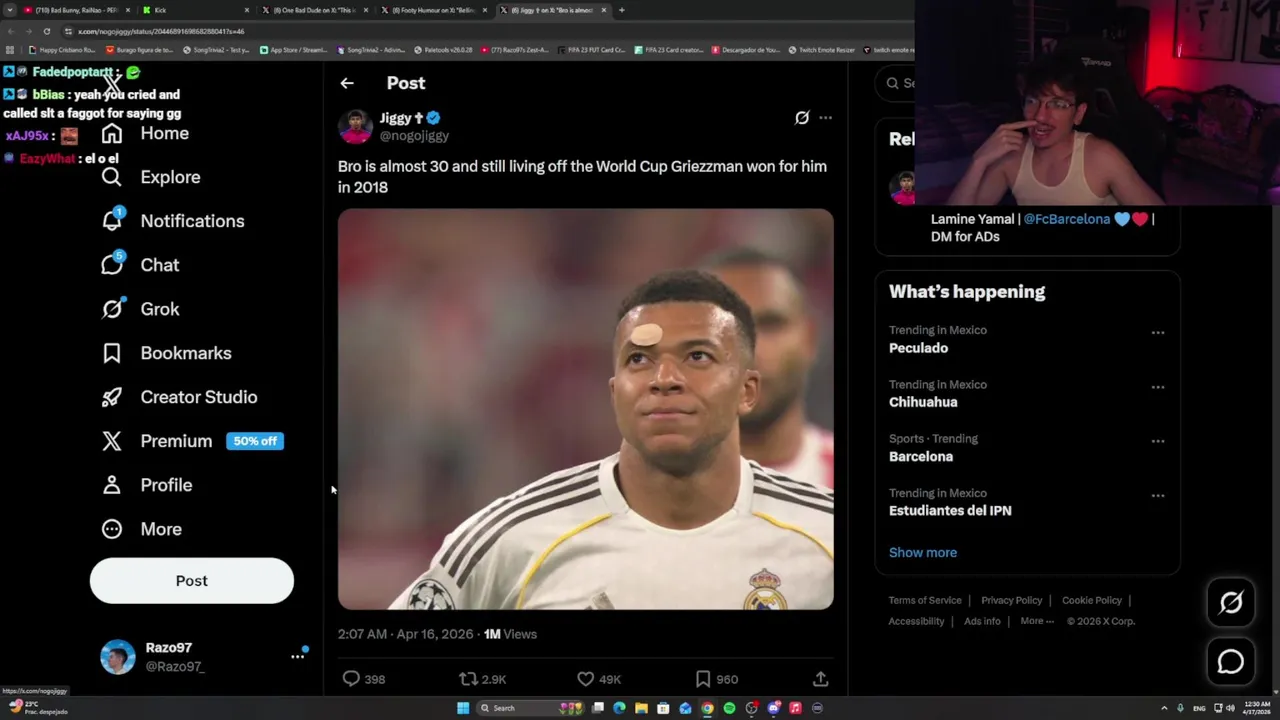Open the floating chat messages button
The width and height of the screenshot is (1280, 720).
[1231, 662]
